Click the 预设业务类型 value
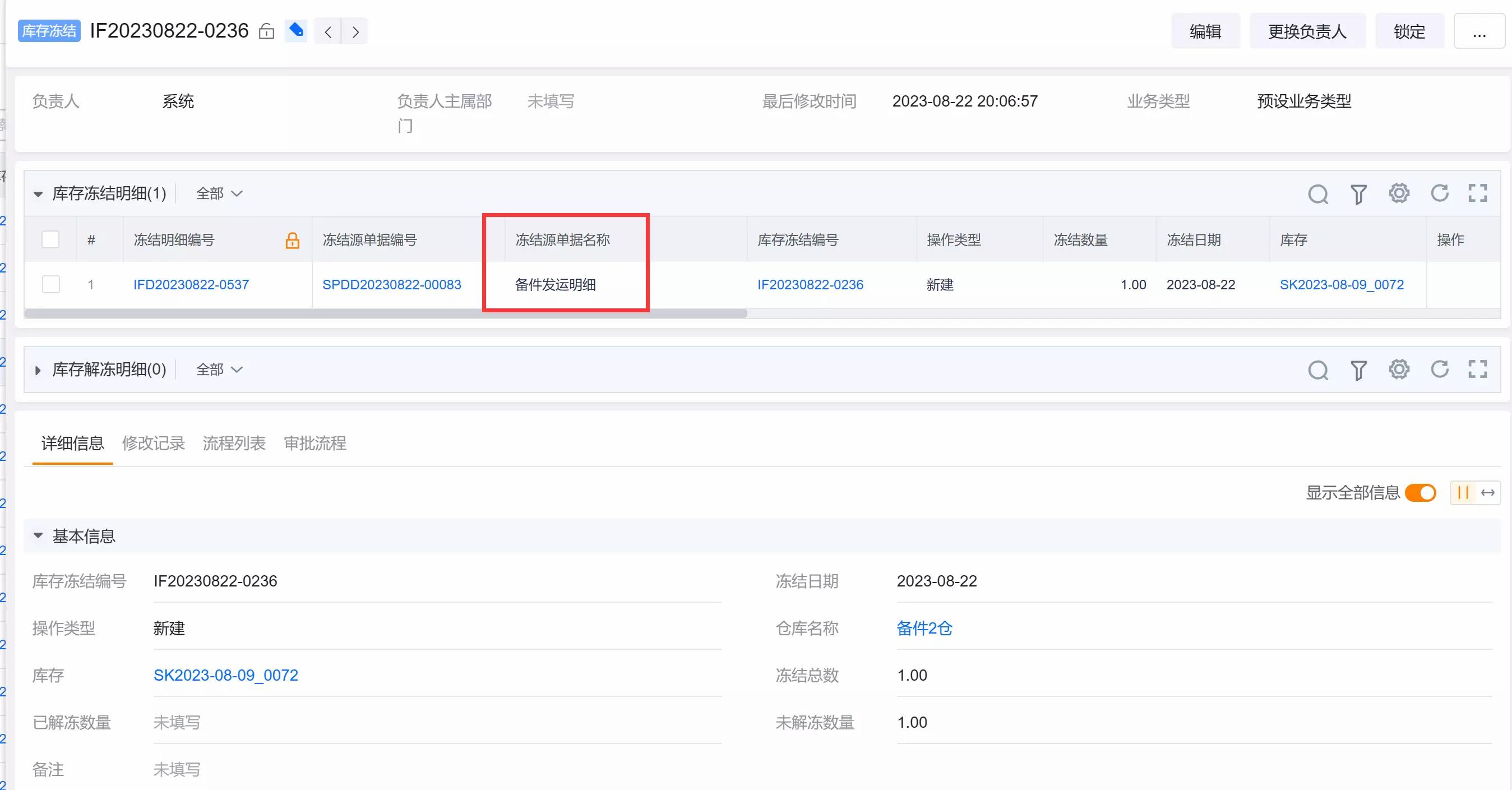 pos(1304,101)
